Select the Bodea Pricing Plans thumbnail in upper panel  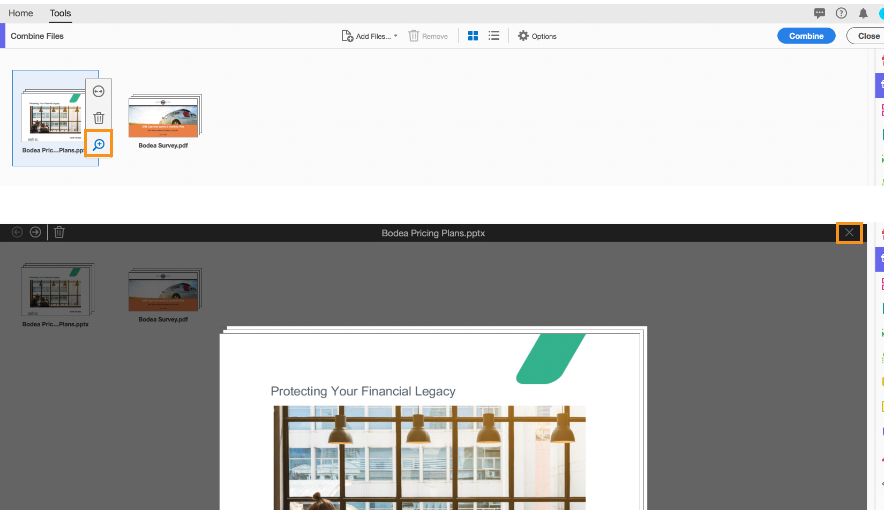(55, 117)
